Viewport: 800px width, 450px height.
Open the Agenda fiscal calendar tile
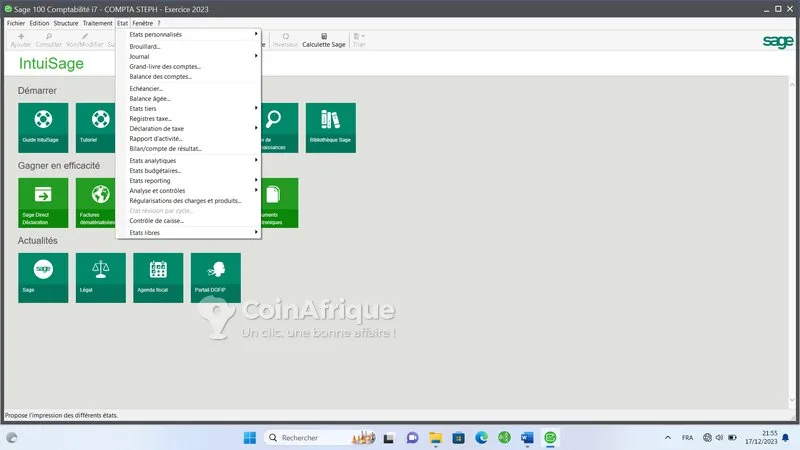point(158,277)
